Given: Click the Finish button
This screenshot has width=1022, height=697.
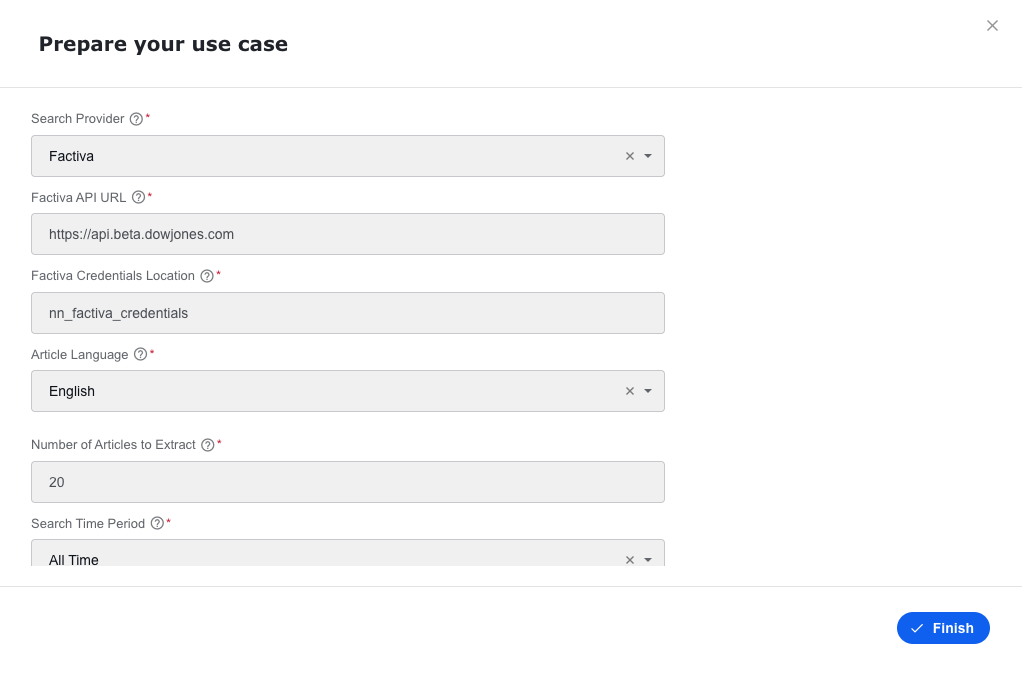Looking at the screenshot, I should [943, 628].
